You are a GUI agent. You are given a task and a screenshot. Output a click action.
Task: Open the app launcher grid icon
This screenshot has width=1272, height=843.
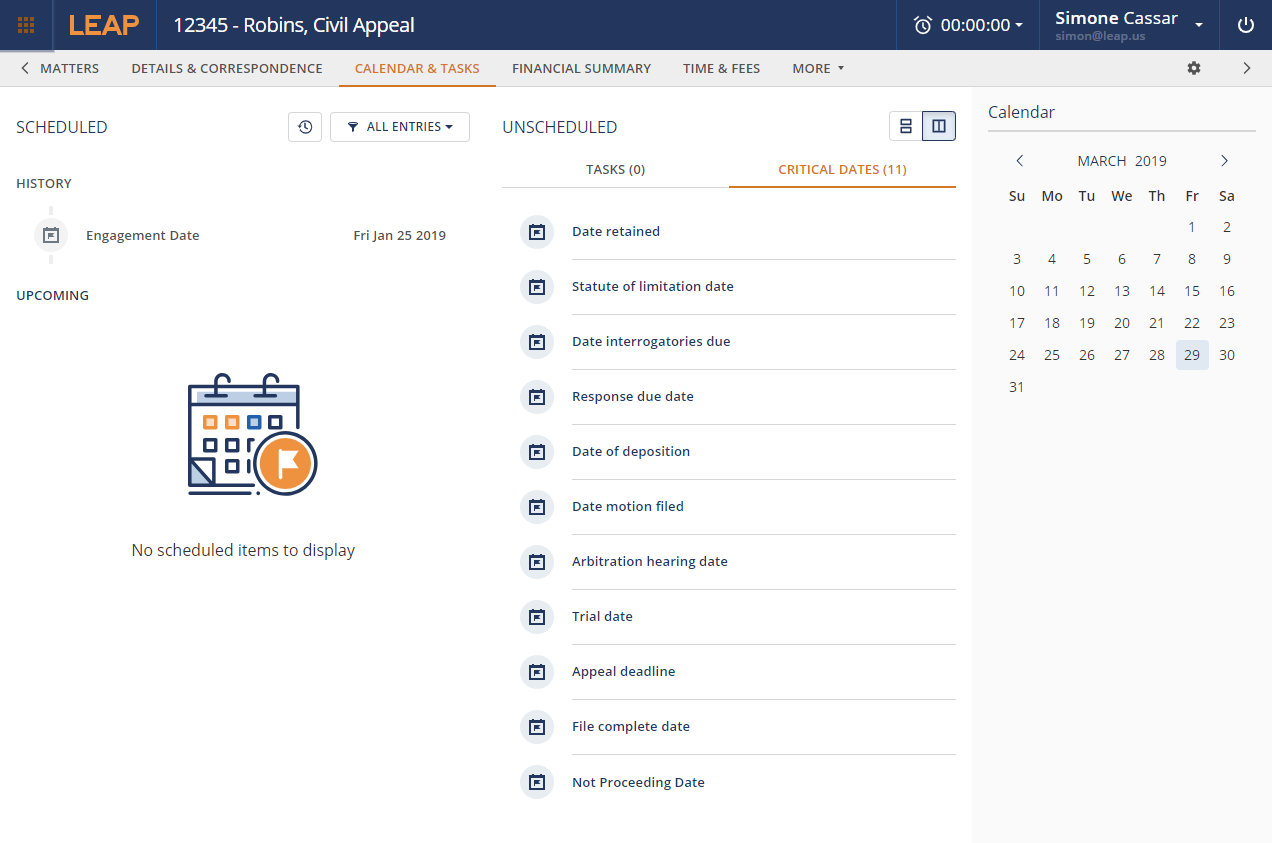click(27, 25)
